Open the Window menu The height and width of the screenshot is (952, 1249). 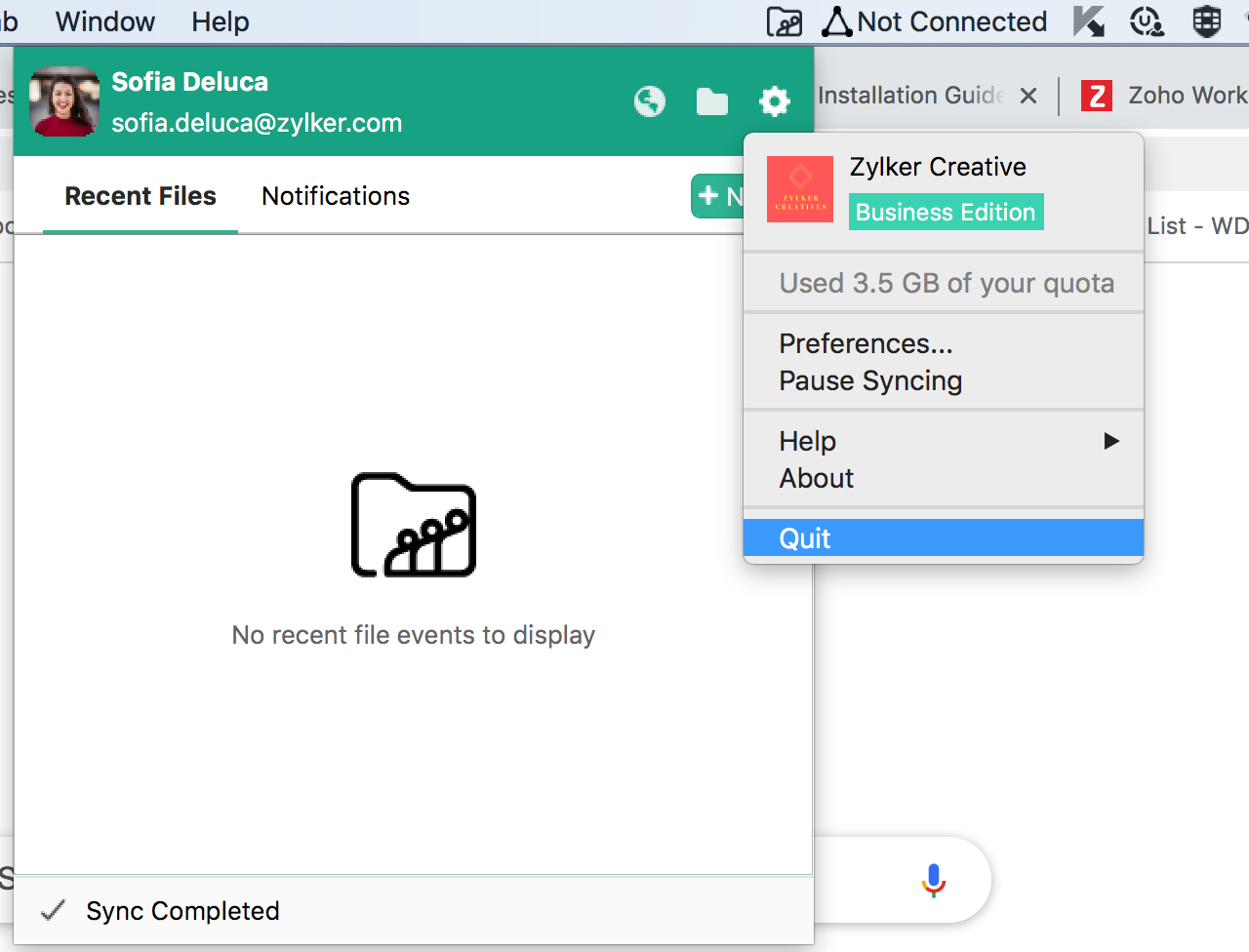(105, 21)
